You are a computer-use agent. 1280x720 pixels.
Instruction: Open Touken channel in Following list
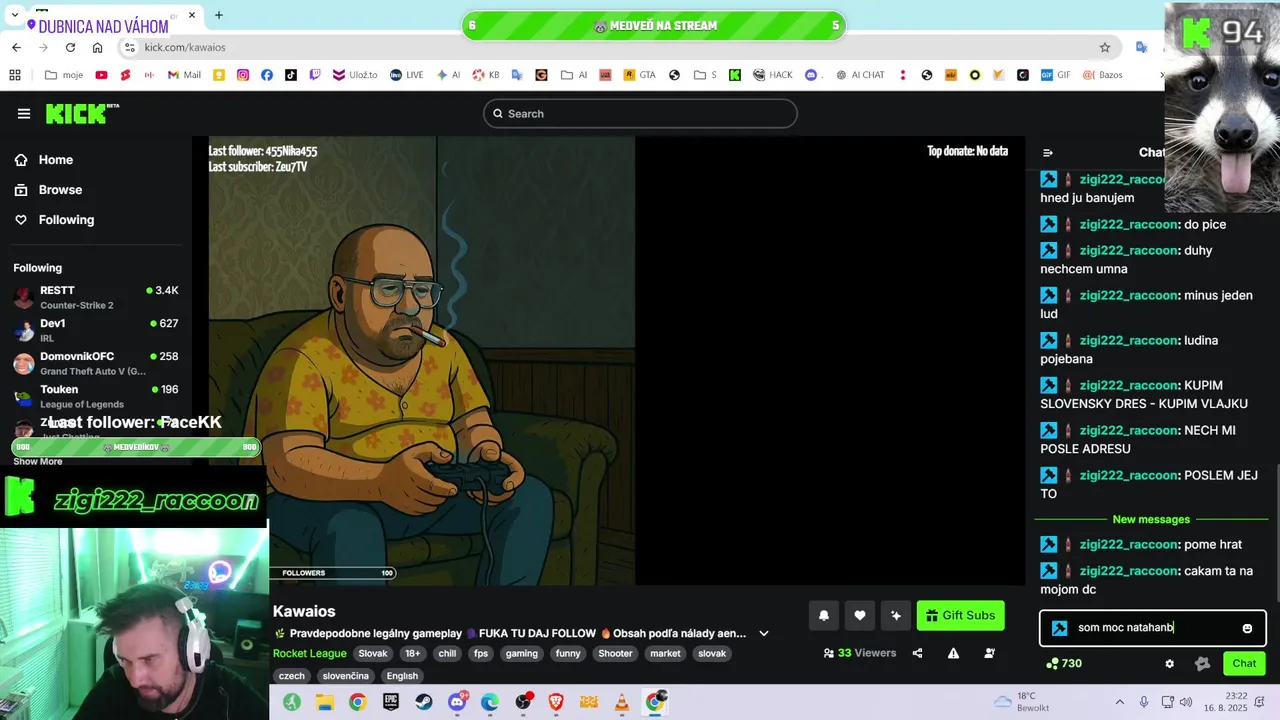pyautogui.click(x=96, y=396)
